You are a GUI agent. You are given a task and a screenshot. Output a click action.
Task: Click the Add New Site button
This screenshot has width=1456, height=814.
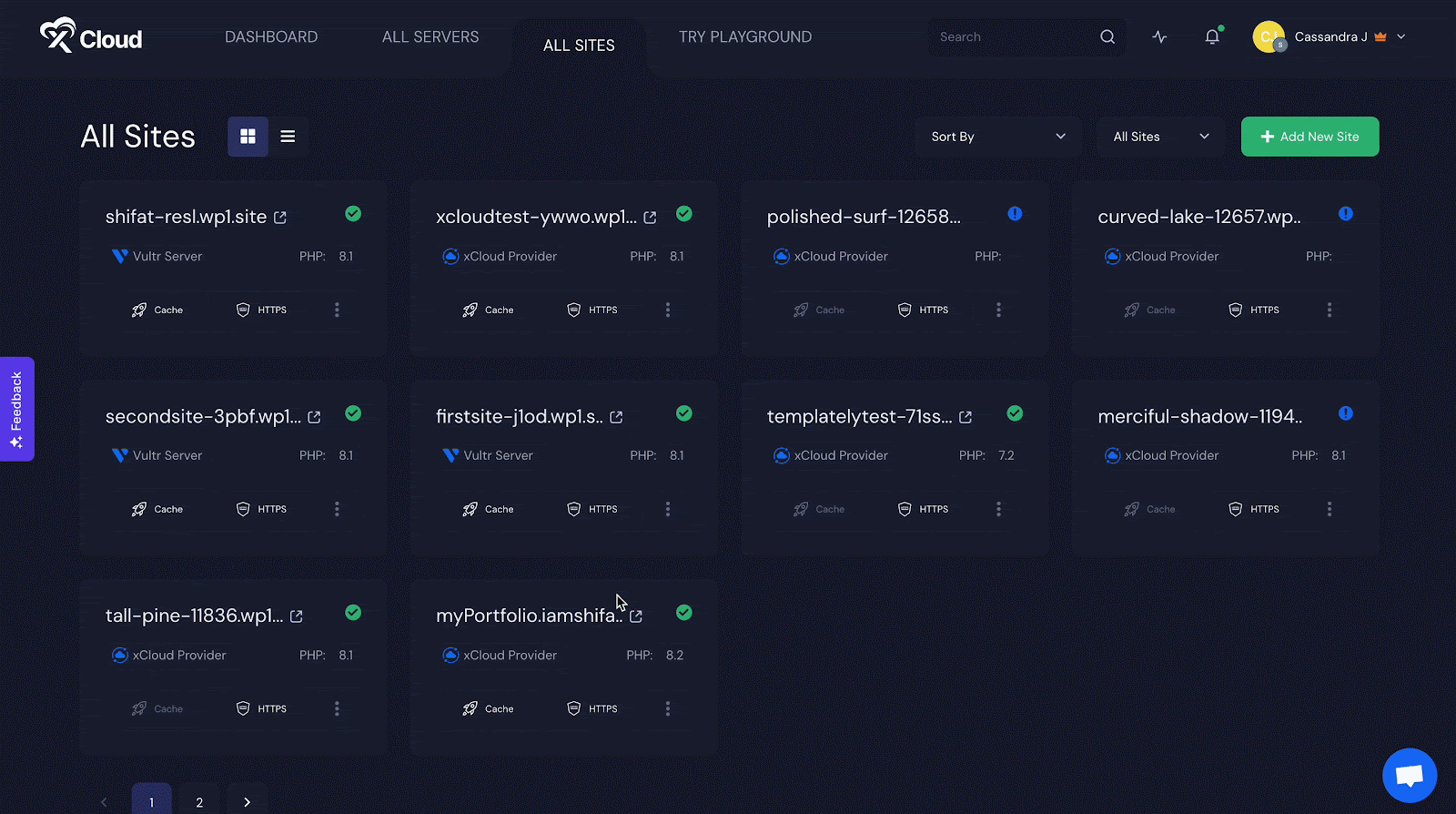coord(1309,137)
